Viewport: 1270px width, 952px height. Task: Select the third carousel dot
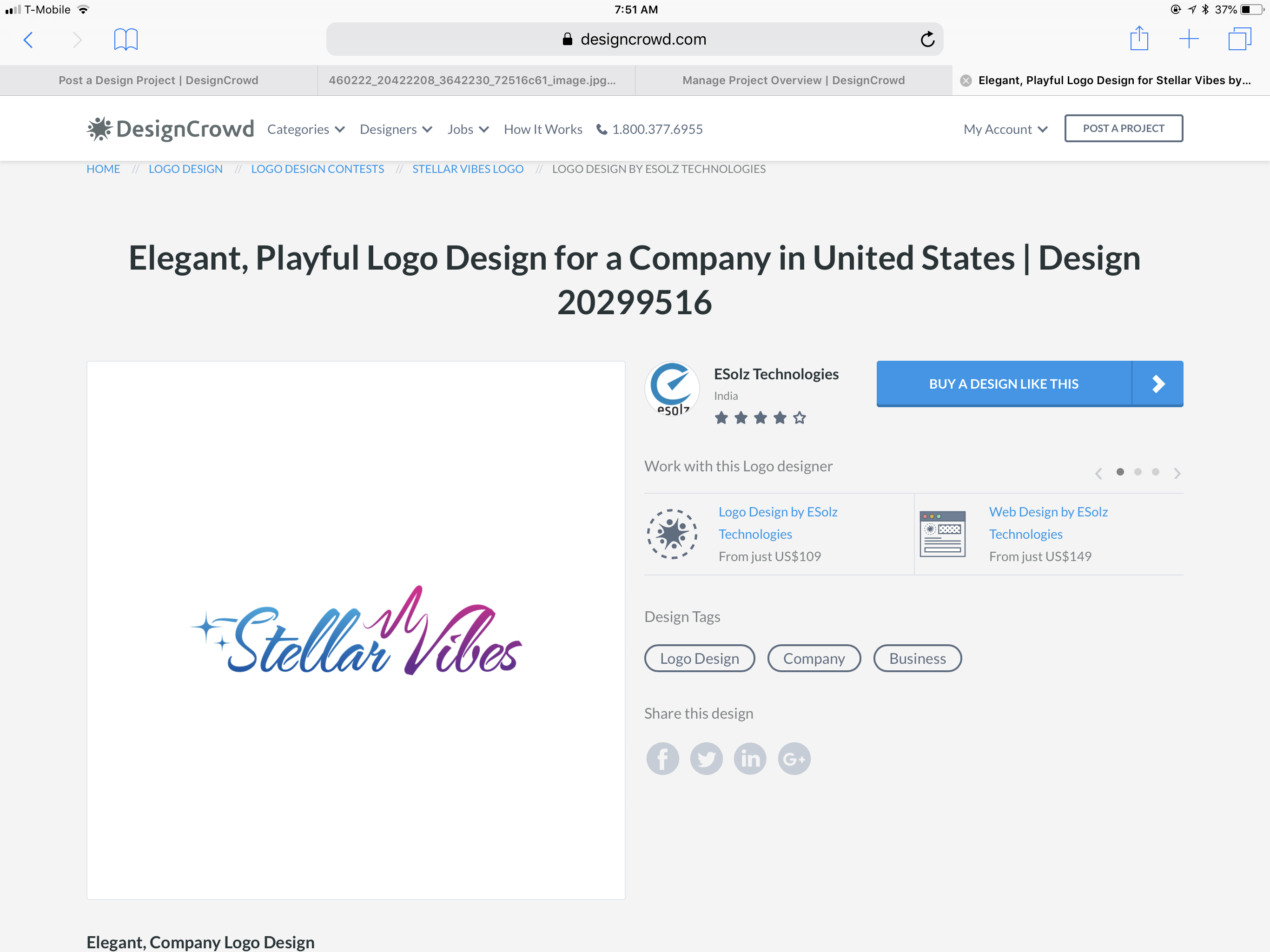click(x=1155, y=472)
